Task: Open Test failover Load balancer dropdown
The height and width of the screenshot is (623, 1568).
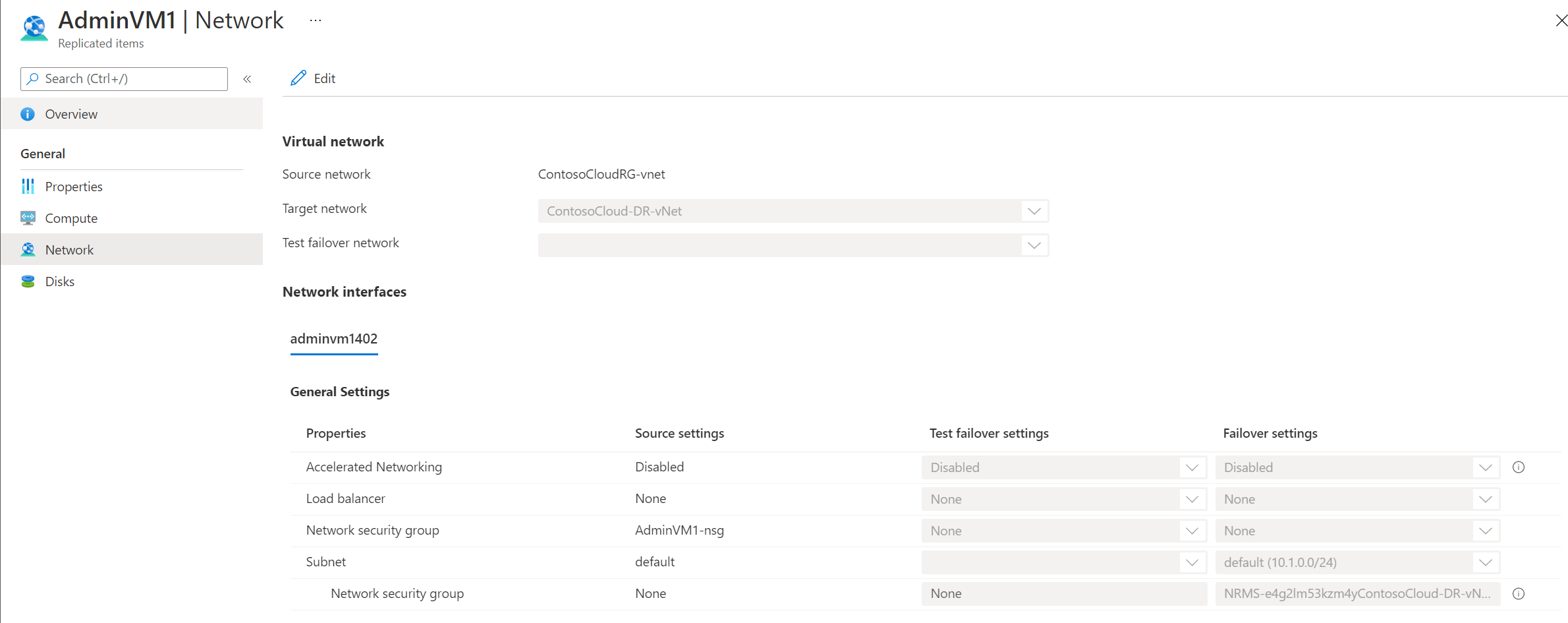Action: point(1191,499)
